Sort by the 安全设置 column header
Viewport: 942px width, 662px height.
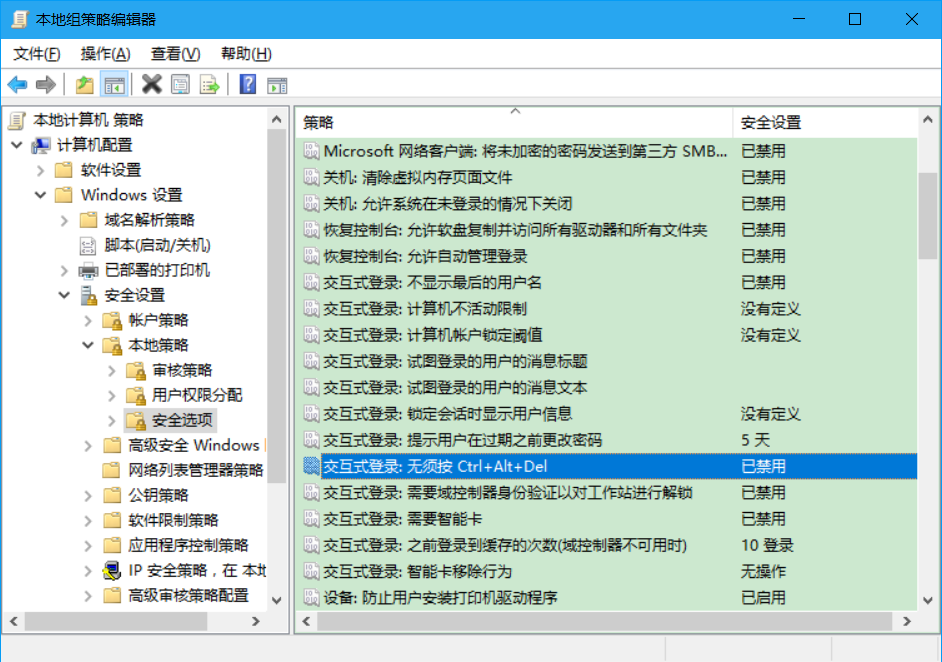(x=825, y=123)
